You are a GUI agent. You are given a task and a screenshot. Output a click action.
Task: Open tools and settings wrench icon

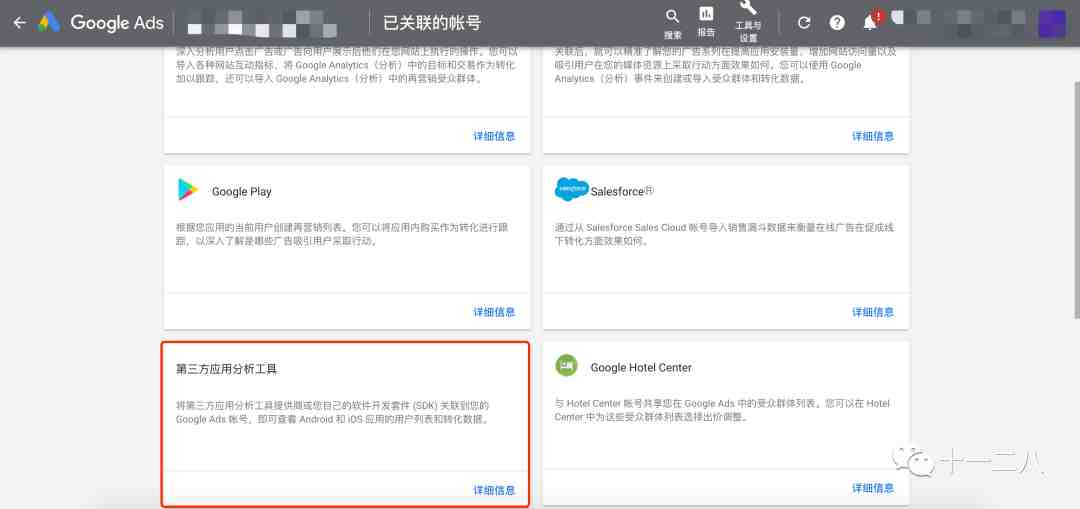point(748,8)
